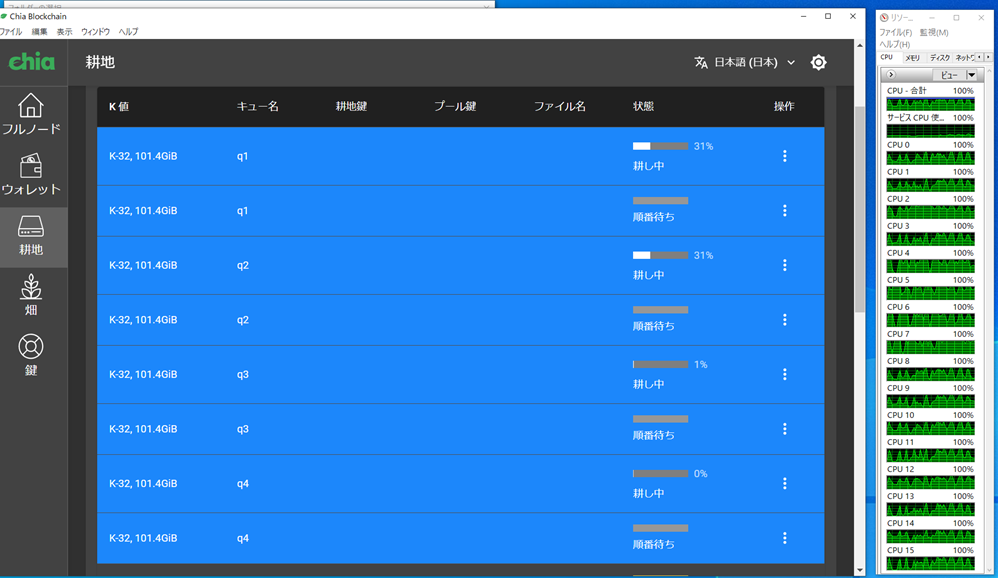The width and height of the screenshot is (998, 578).
Task: Click the Chia page vertical scrollbar thumb
Action: [860, 209]
